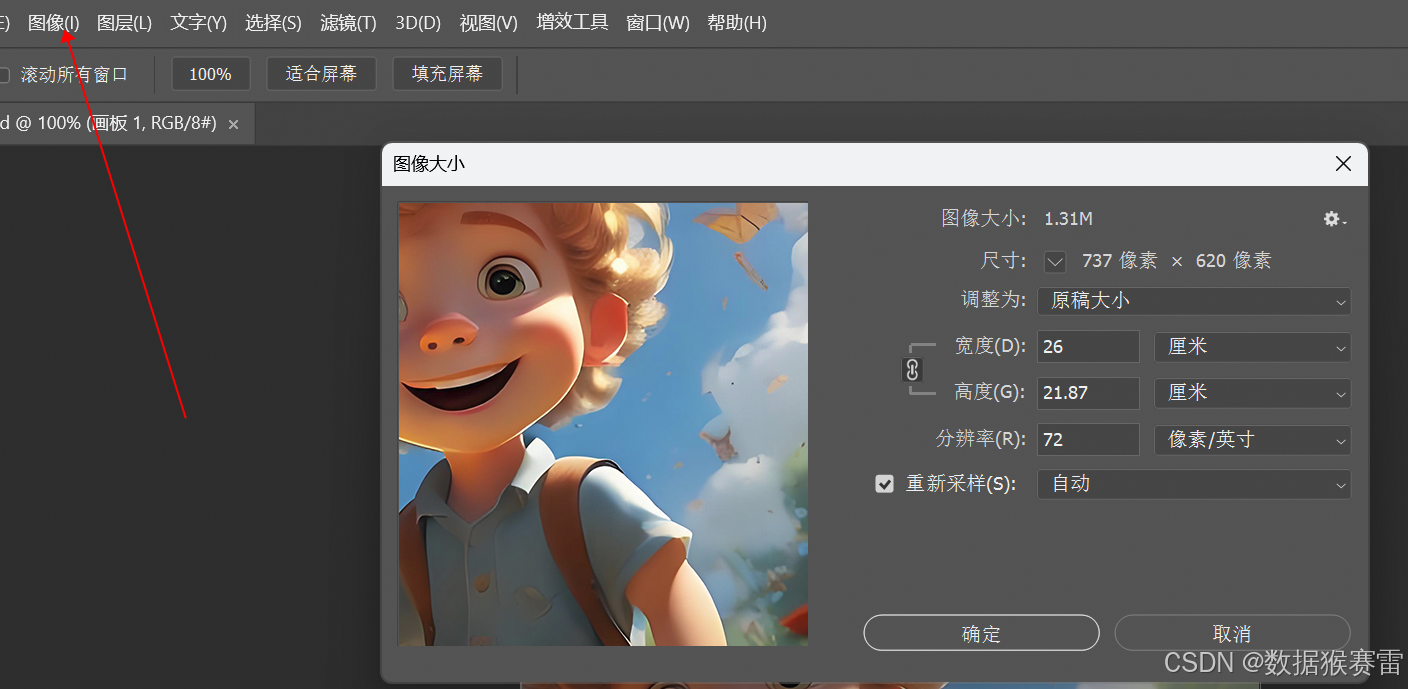Image resolution: width=1408 pixels, height=689 pixels.
Task: Open the 像素/英寸 resolution unit dropdown
Action: click(1253, 439)
